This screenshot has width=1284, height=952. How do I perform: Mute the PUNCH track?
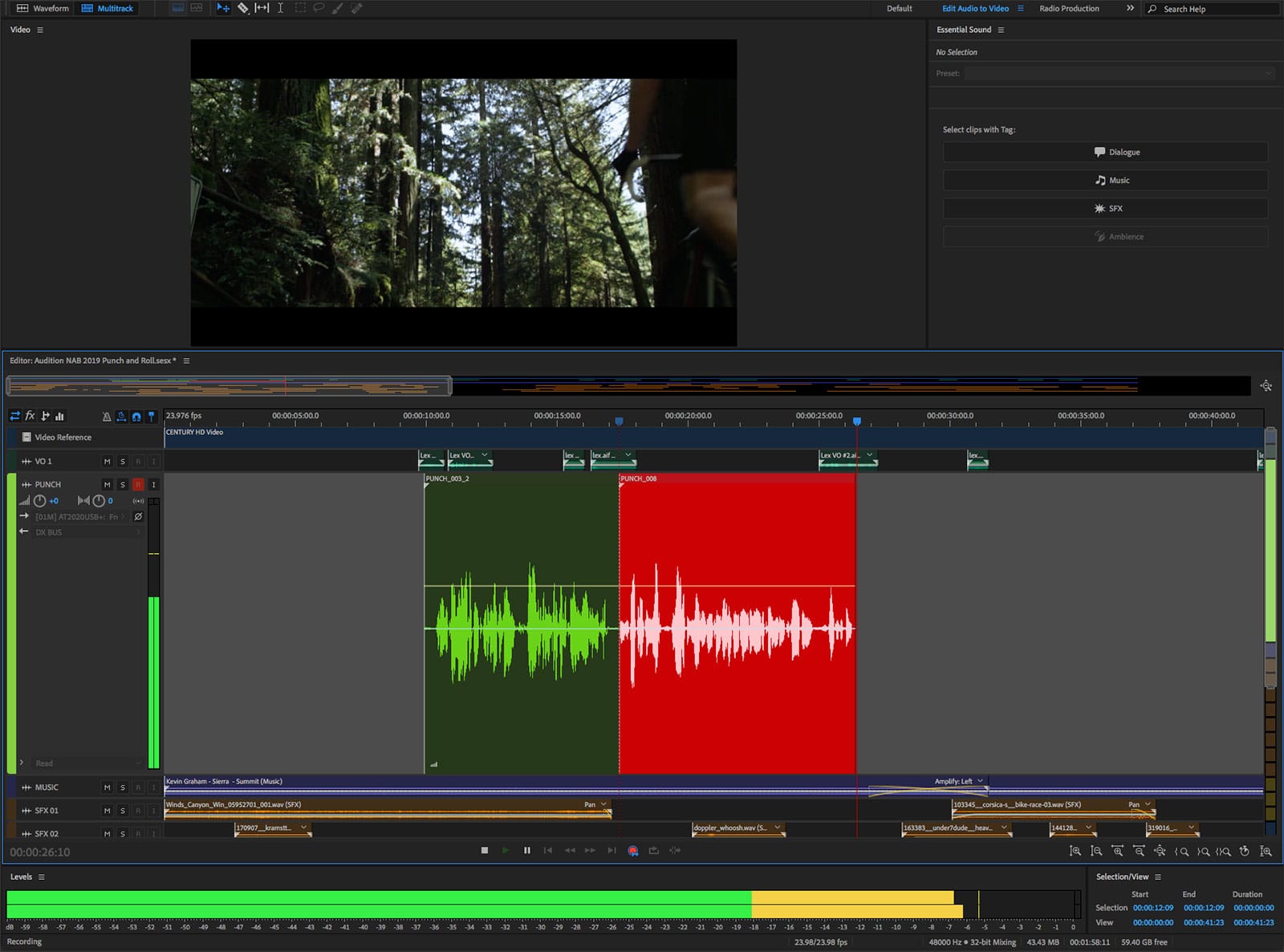point(107,485)
